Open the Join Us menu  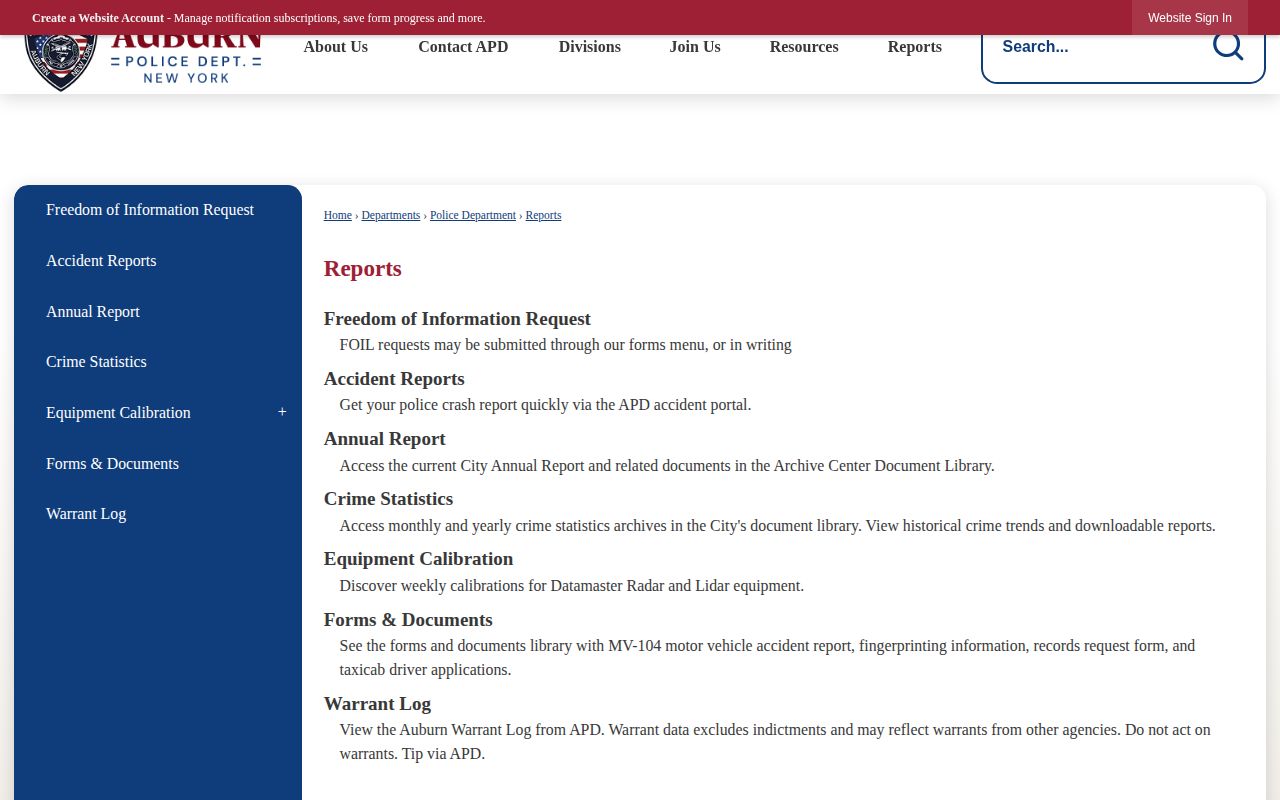click(x=695, y=47)
